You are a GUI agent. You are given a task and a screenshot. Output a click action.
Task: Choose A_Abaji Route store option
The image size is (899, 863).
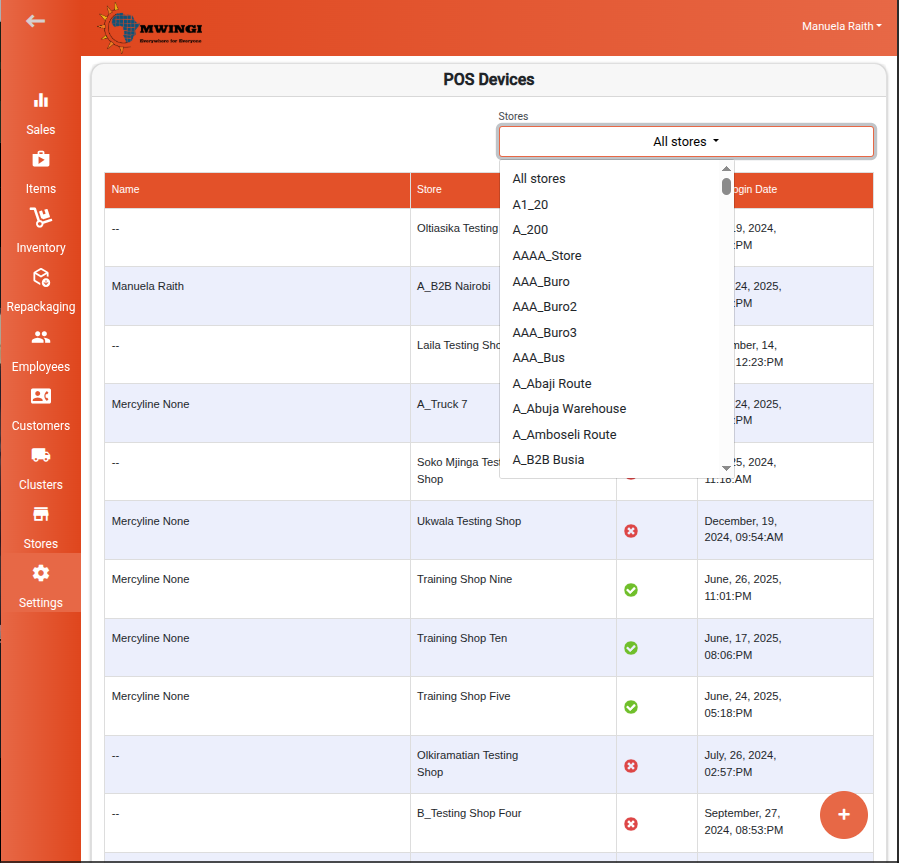tap(610, 384)
